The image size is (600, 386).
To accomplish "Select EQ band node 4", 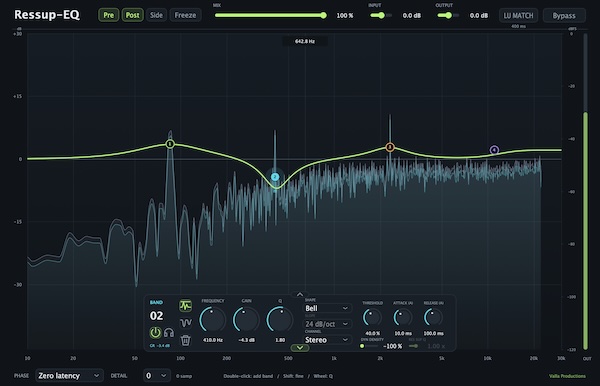I will [x=494, y=150].
